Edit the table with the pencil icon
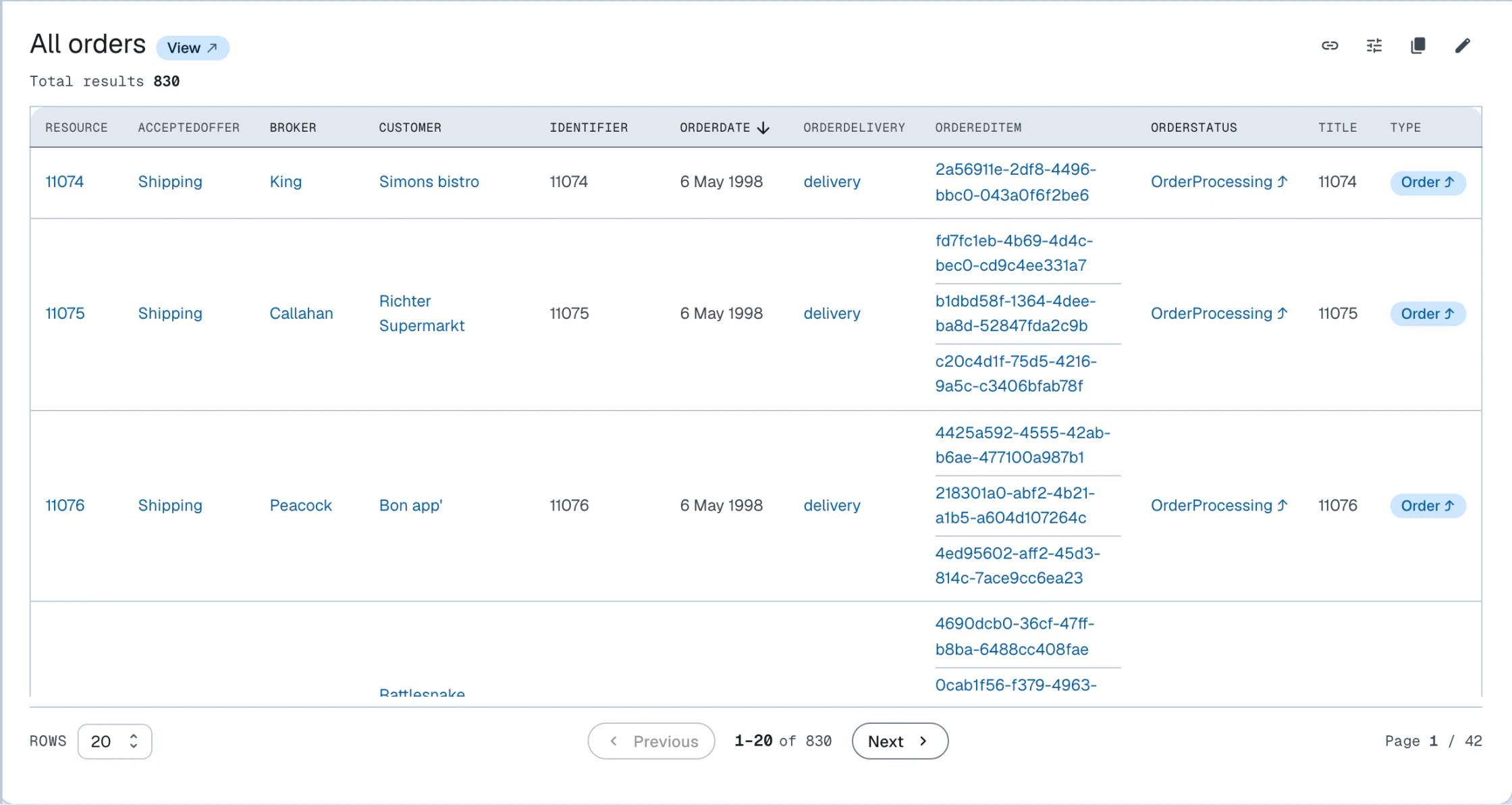The image size is (1512, 805). 1462,46
